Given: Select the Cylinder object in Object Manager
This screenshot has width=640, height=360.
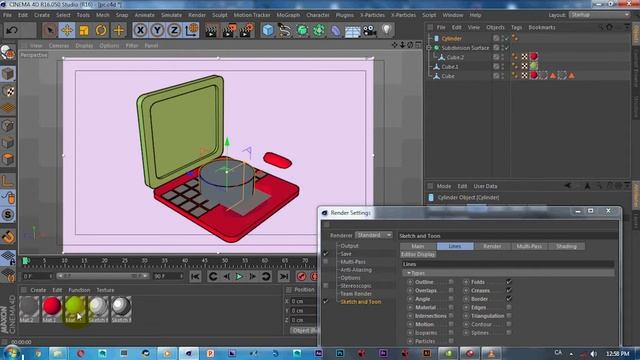Looking at the screenshot, I should [452, 38].
